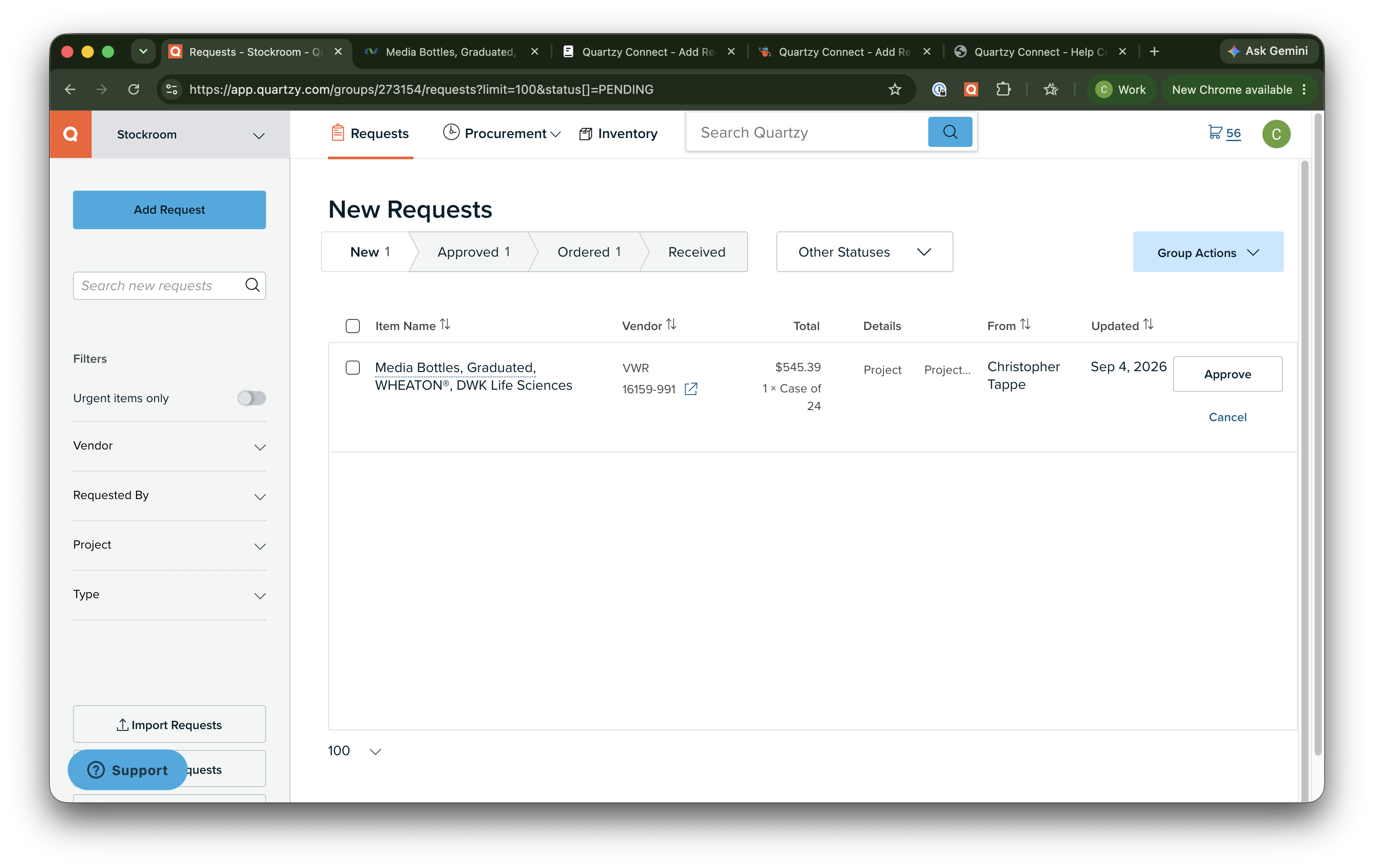The image size is (1374, 868).
Task: Toggle Urgent items only switch
Action: (251, 397)
